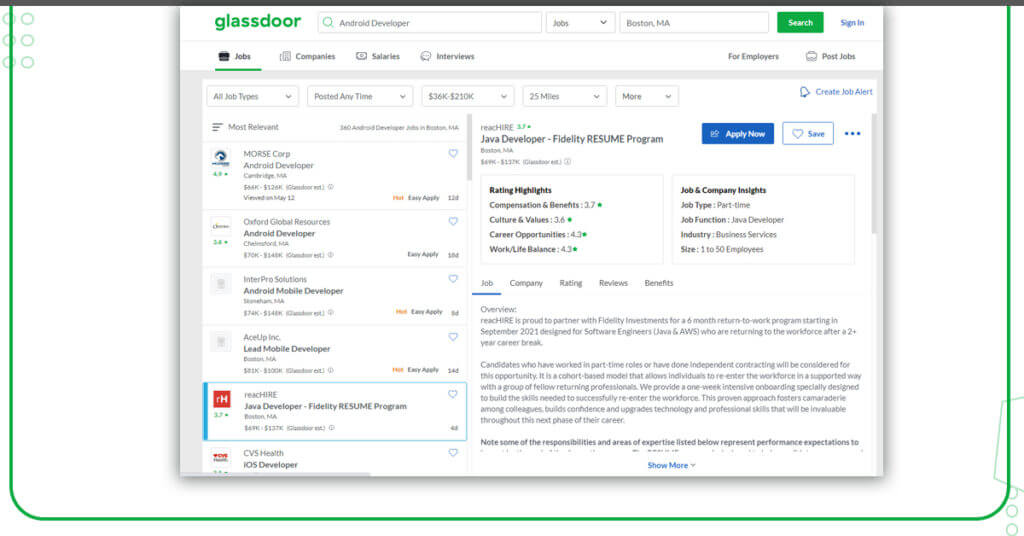Open the Jobs navigation tab

pos(234,57)
